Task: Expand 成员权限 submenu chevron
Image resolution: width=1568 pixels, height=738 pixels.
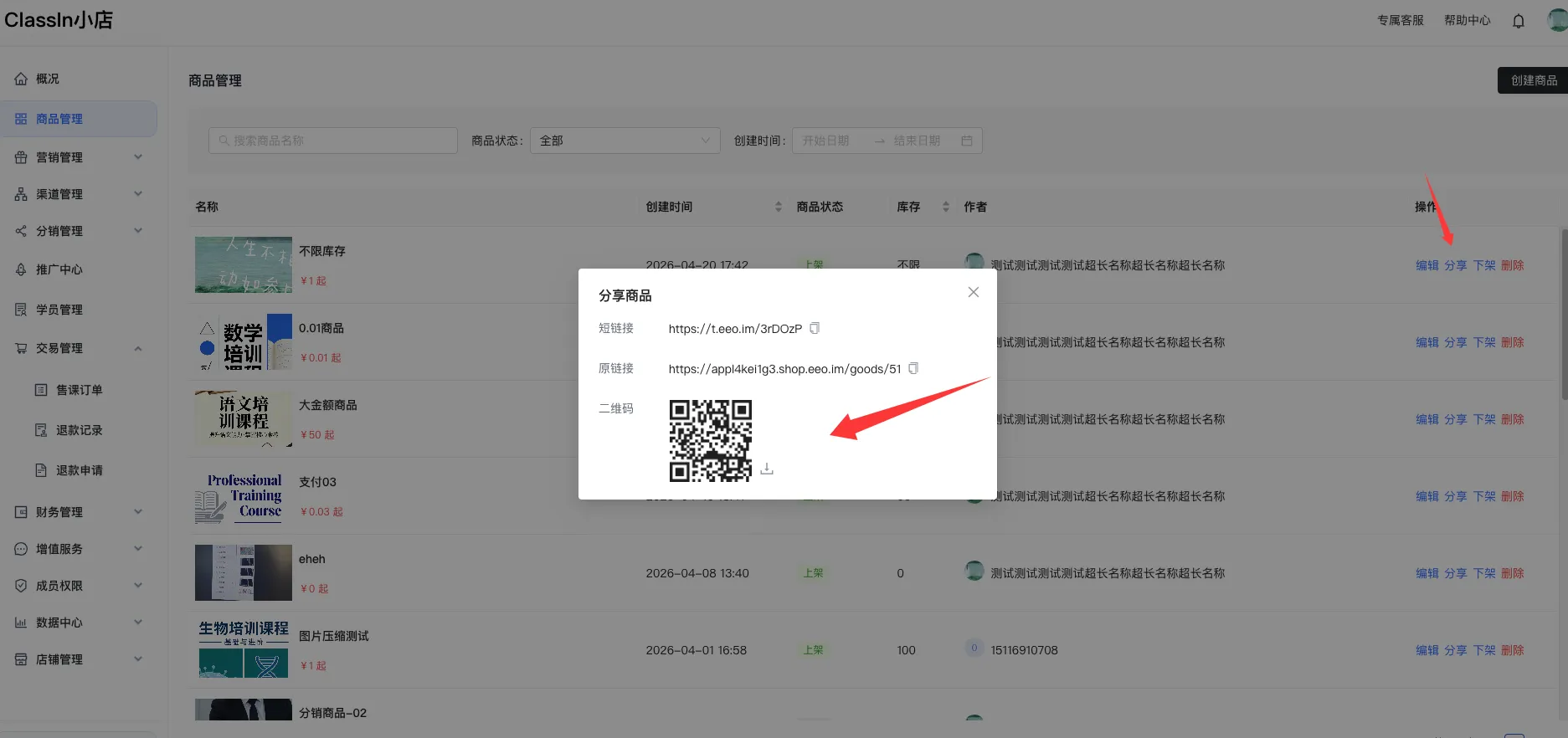Action: point(138,586)
